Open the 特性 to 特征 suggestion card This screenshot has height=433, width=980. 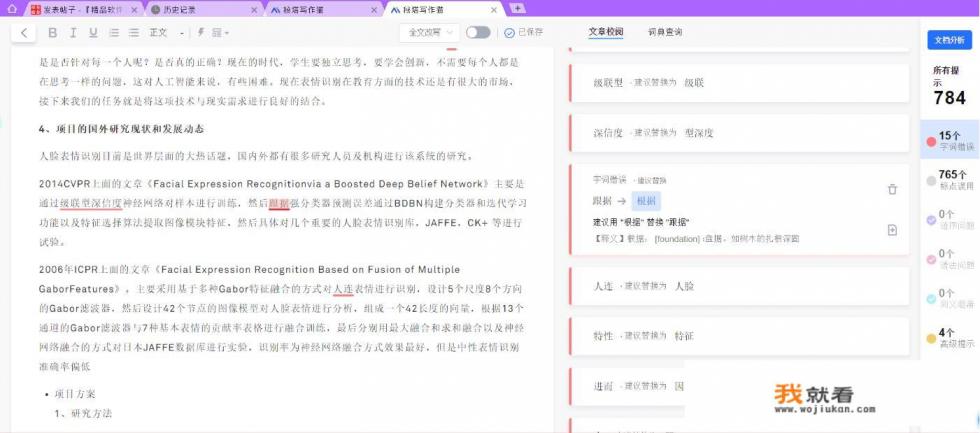coord(739,336)
